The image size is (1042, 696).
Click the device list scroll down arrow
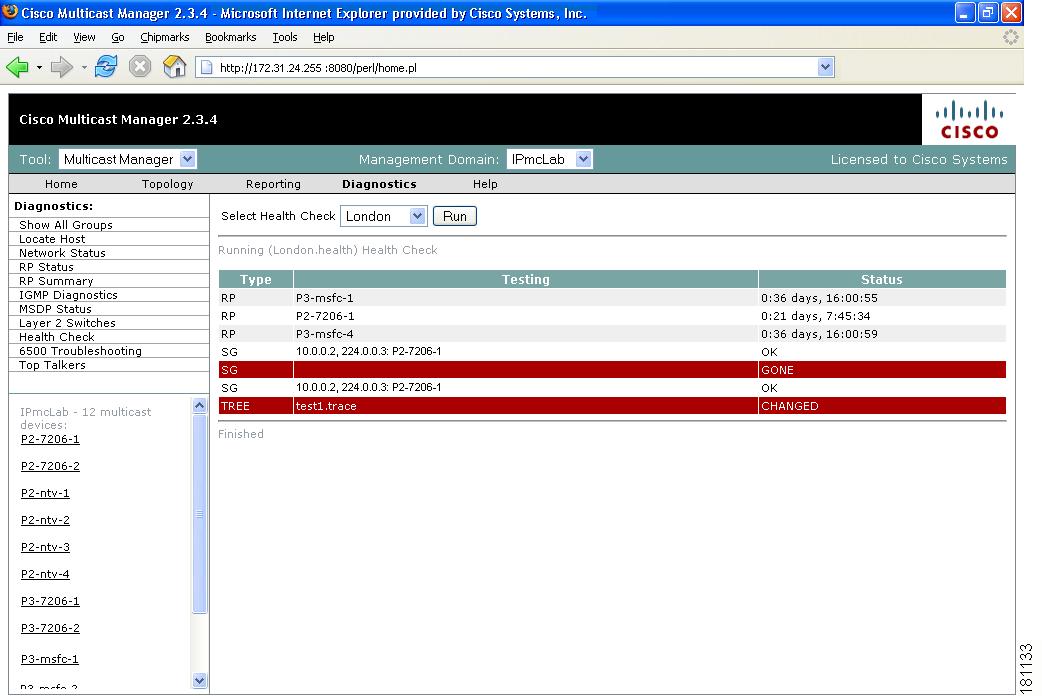click(x=199, y=680)
